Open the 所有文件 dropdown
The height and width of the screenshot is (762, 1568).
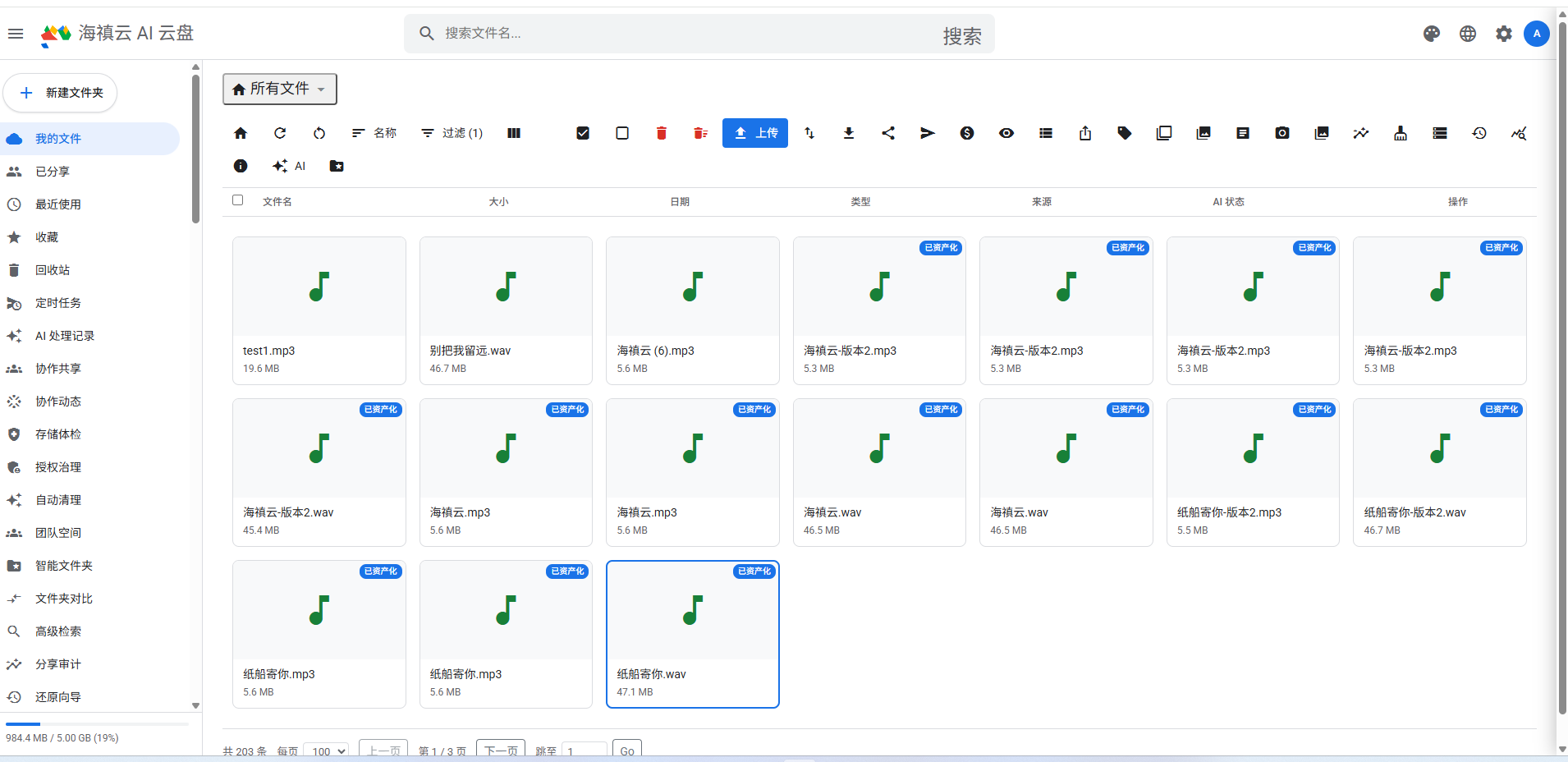(x=280, y=89)
